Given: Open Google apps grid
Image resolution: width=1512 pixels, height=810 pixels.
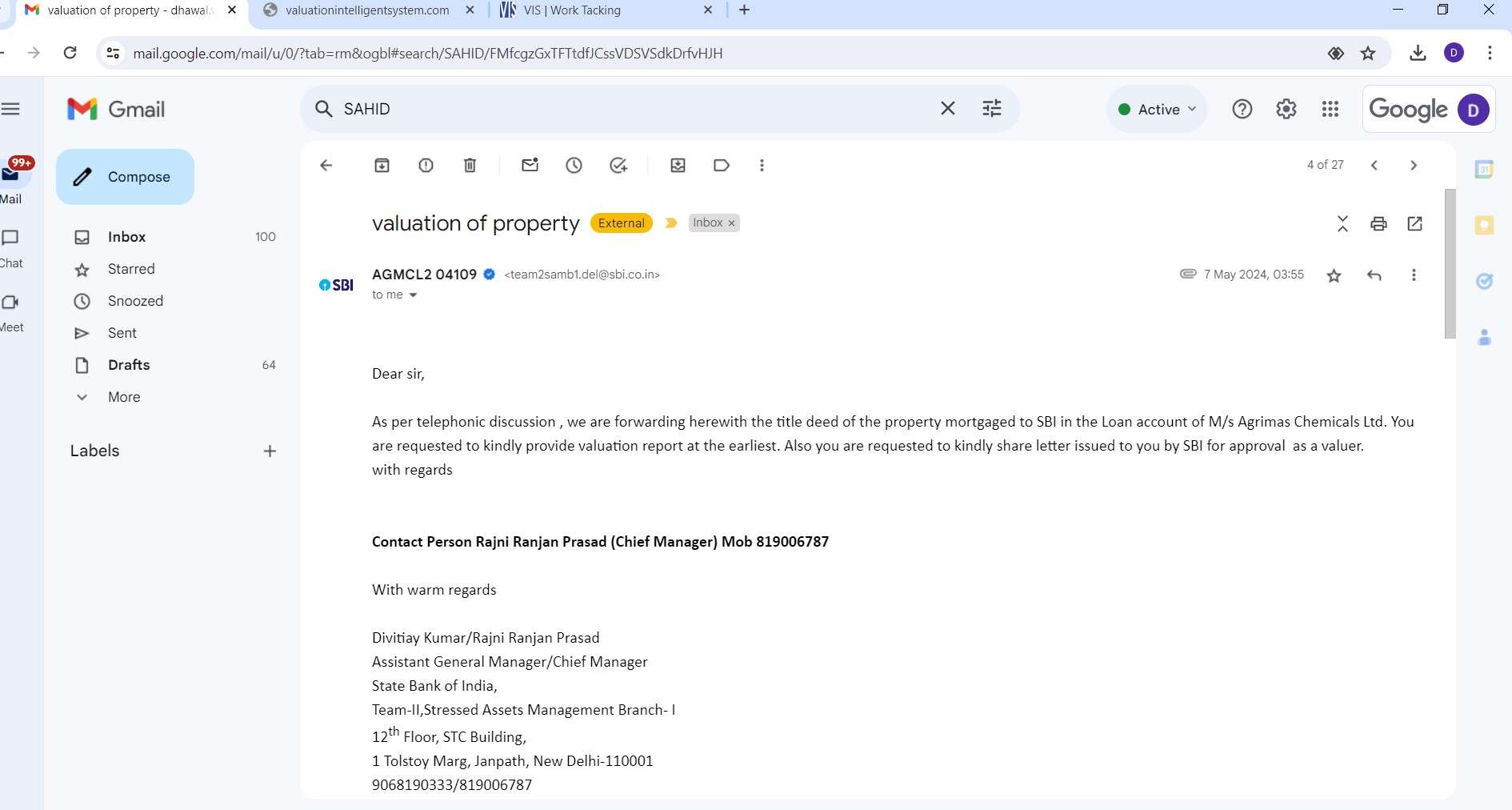Looking at the screenshot, I should (1330, 109).
